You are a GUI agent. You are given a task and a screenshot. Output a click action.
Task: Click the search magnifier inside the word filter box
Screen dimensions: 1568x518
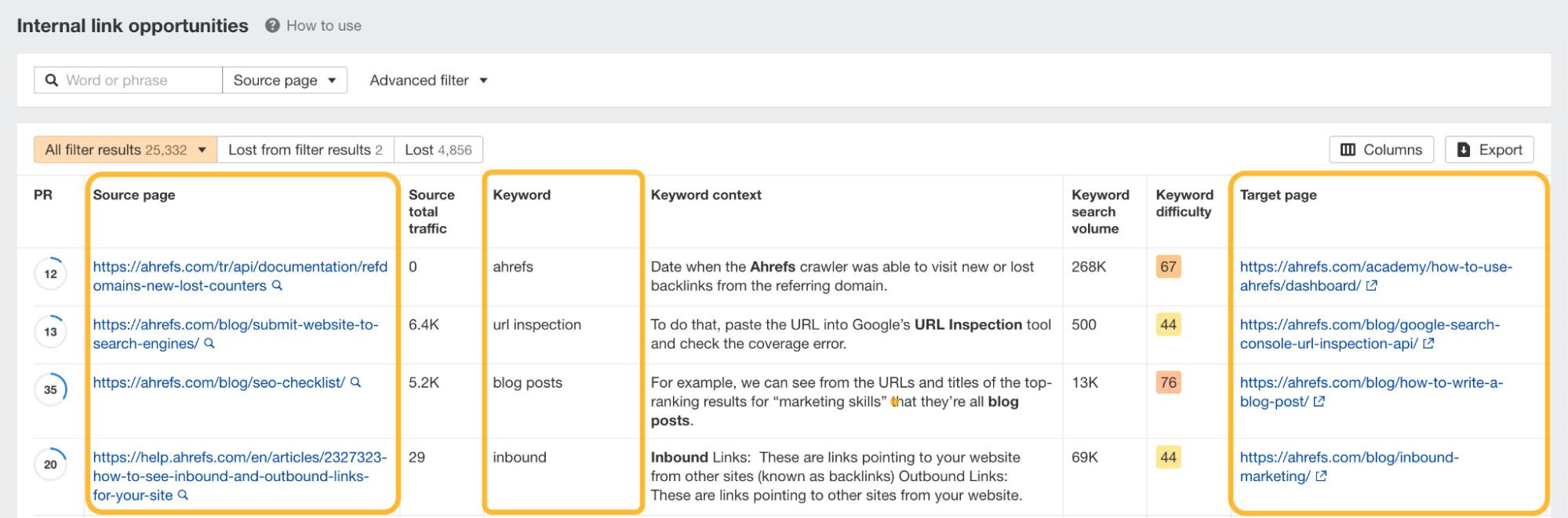click(x=52, y=79)
